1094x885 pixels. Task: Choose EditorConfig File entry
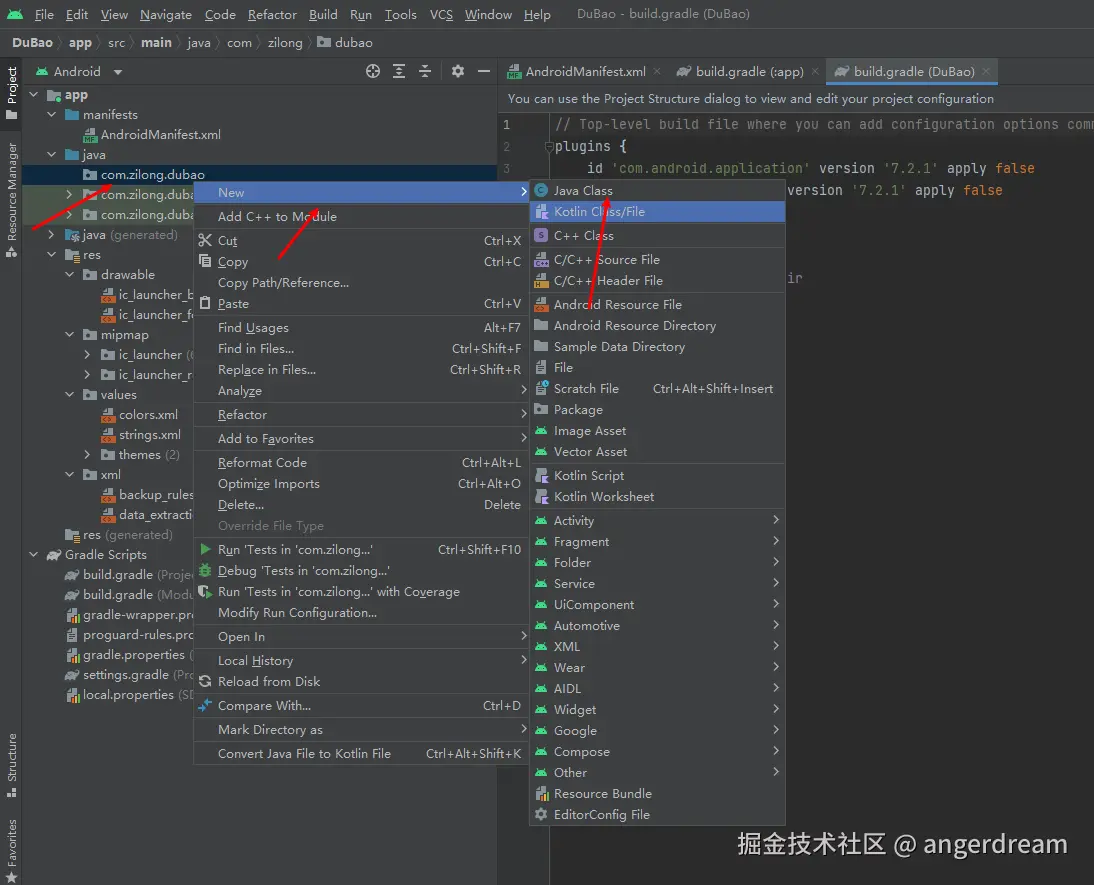657,815
